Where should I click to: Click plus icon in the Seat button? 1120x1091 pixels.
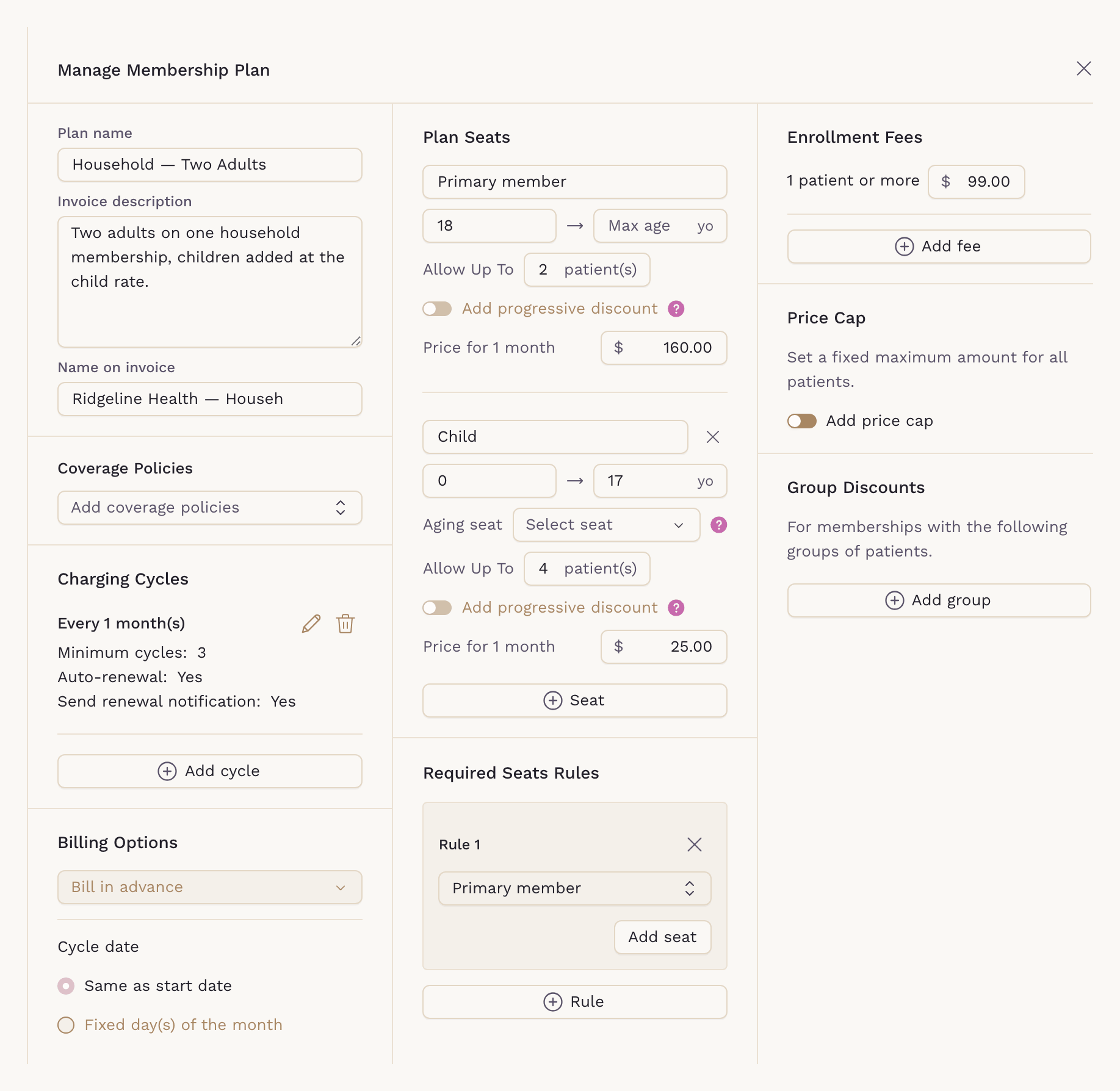pos(552,700)
